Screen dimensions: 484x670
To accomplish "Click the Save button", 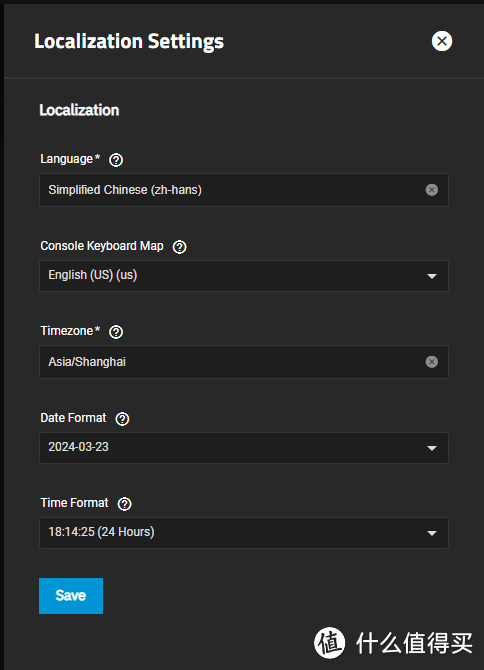I will (x=71, y=596).
